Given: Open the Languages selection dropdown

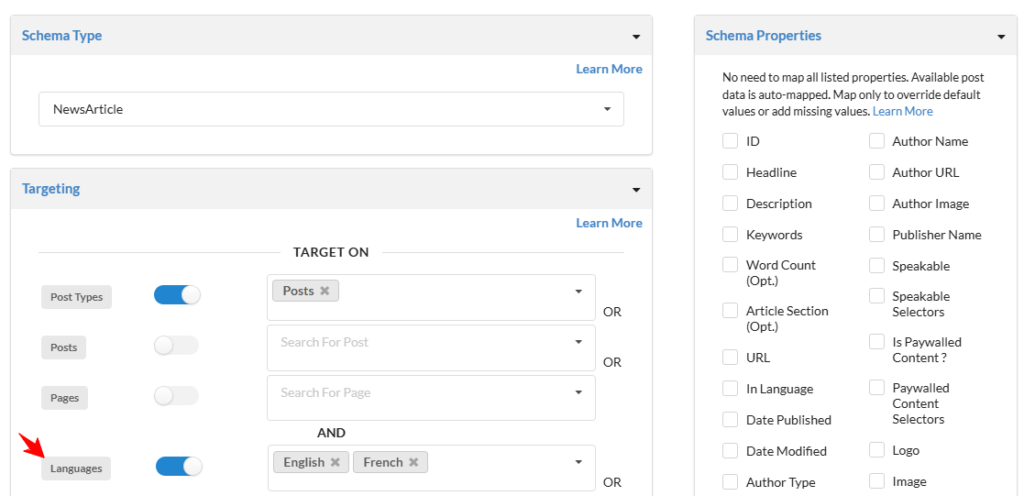Looking at the screenshot, I should (x=578, y=462).
